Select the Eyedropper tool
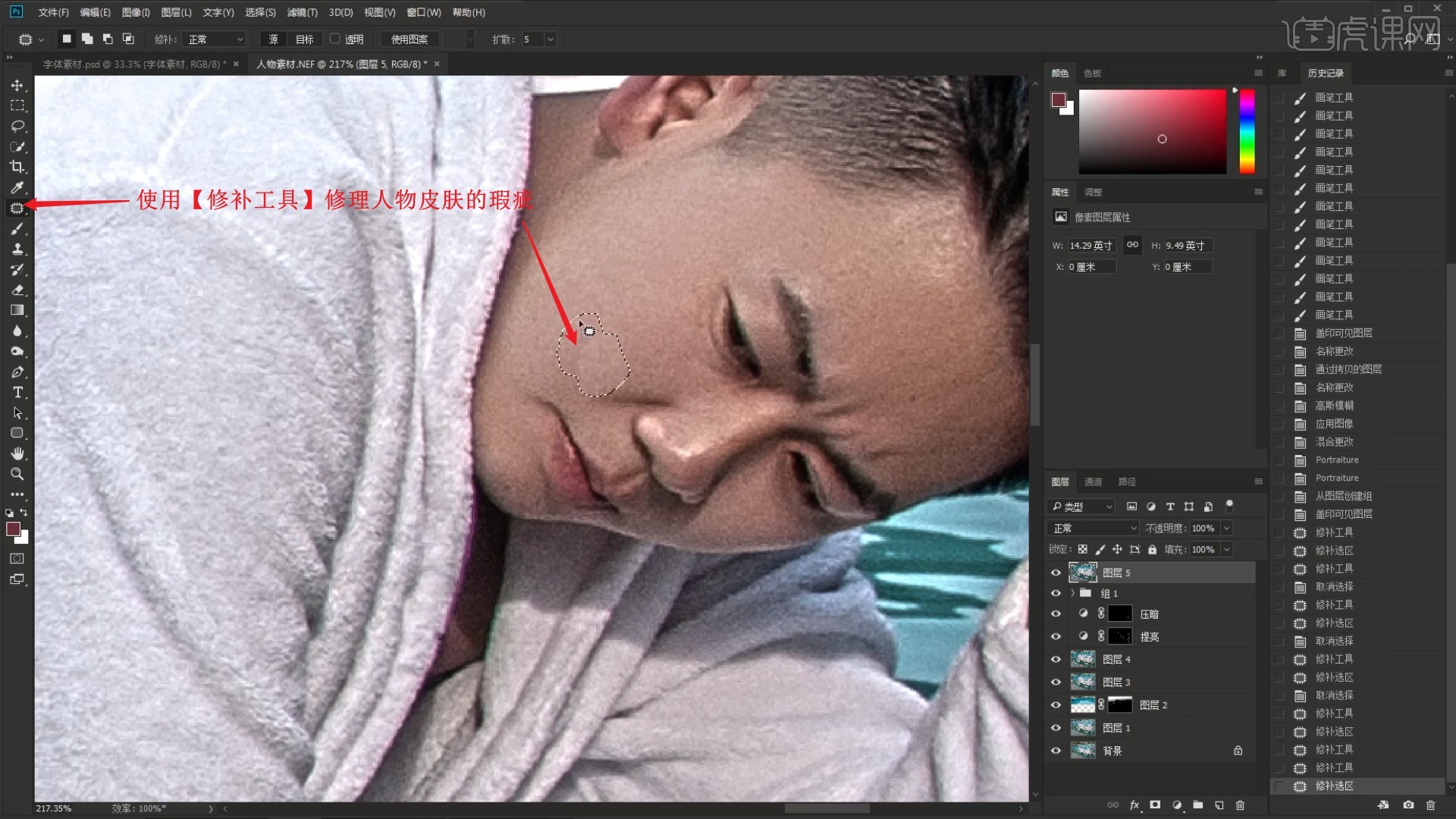The image size is (1456, 819). click(x=17, y=187)
